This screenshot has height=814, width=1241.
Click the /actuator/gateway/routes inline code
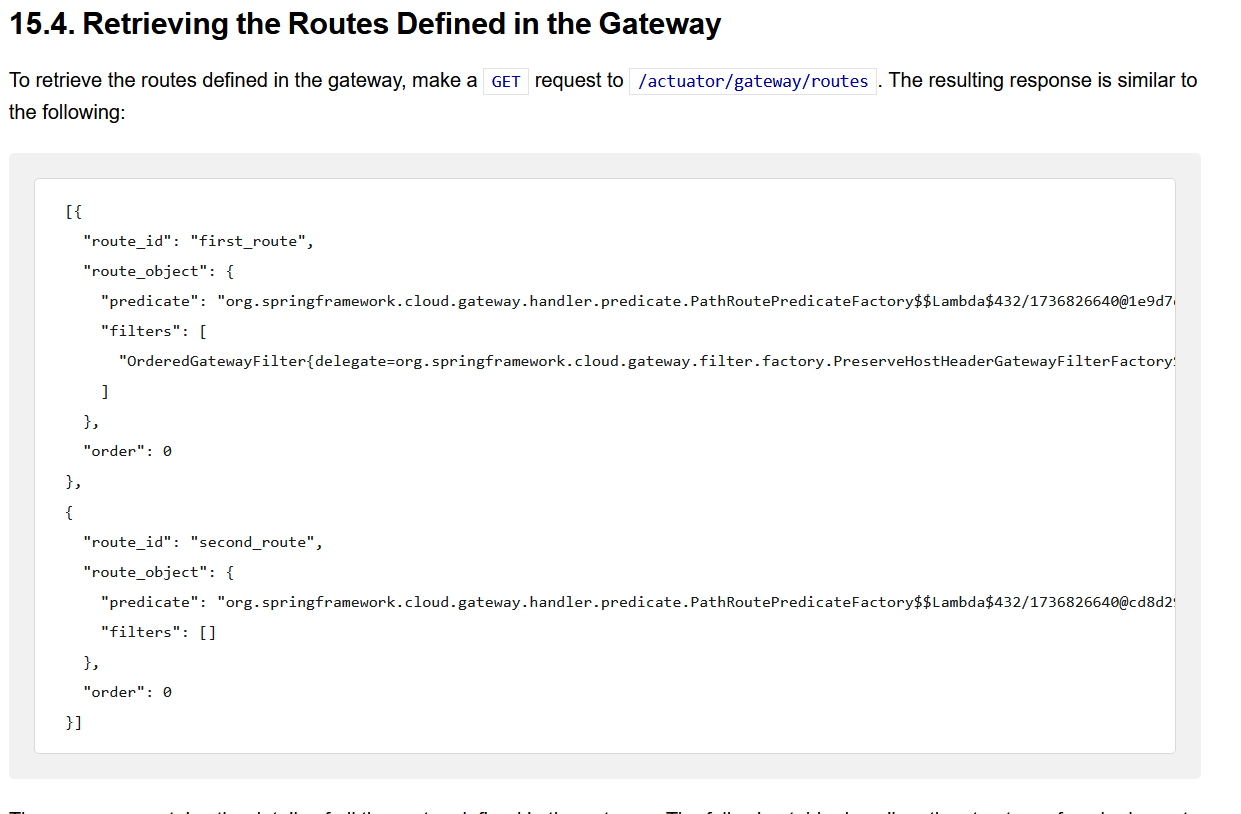pos(753,82)
